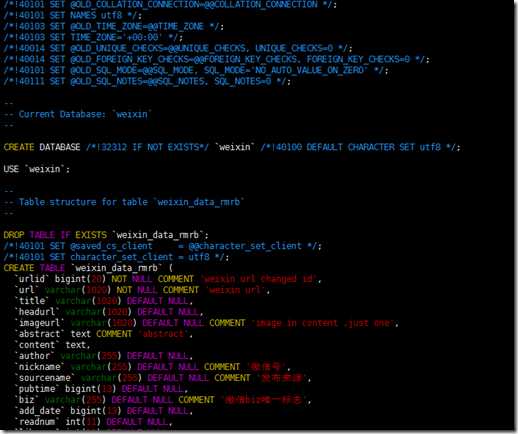
Task: Click the 'SET NAMES utf8' line
Action: click(x=73, y=15)
